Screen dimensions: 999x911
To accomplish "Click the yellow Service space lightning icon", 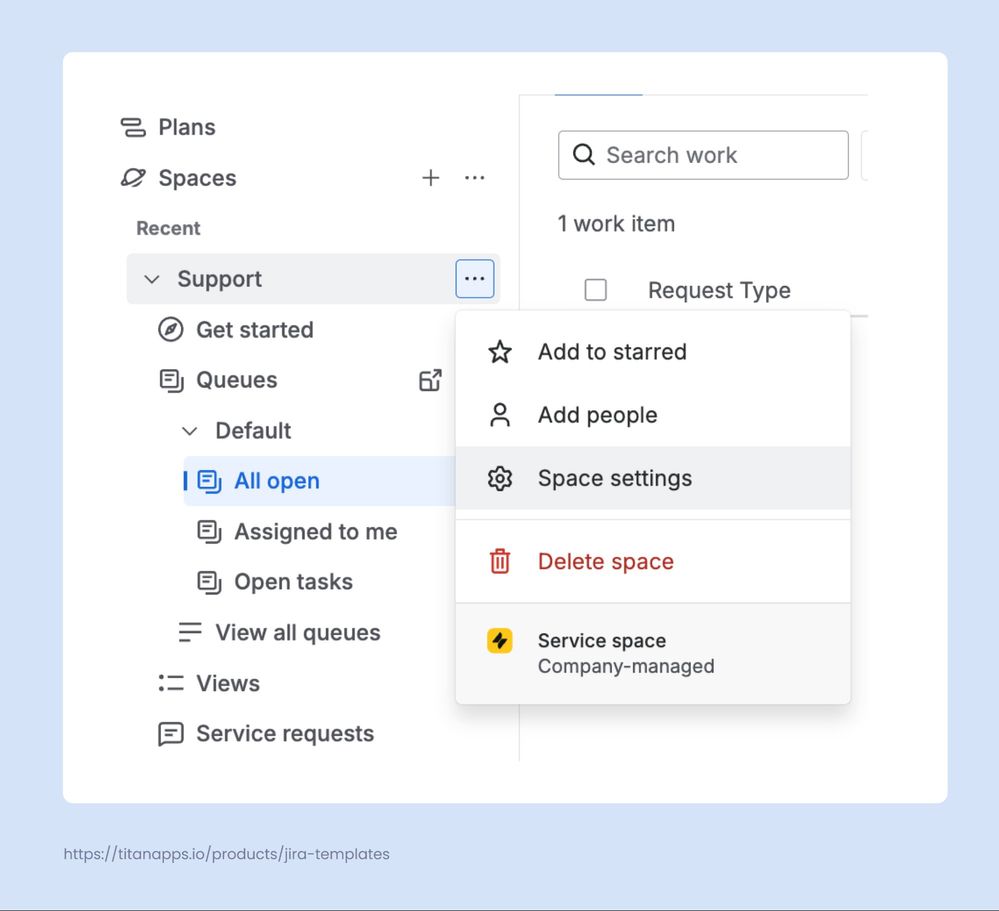I will click(499, 640).
